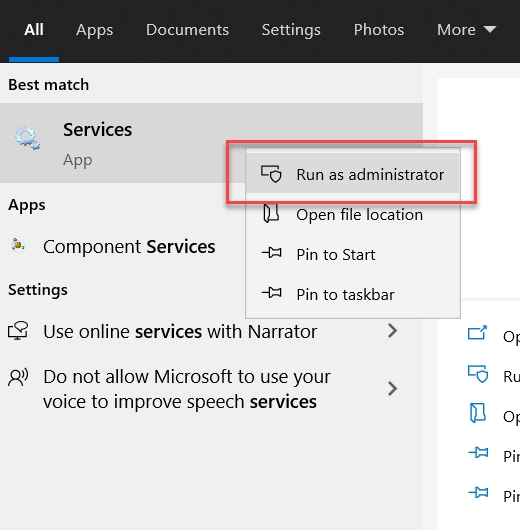
Task: Open Component Services app result
Action: pos(122,246)
